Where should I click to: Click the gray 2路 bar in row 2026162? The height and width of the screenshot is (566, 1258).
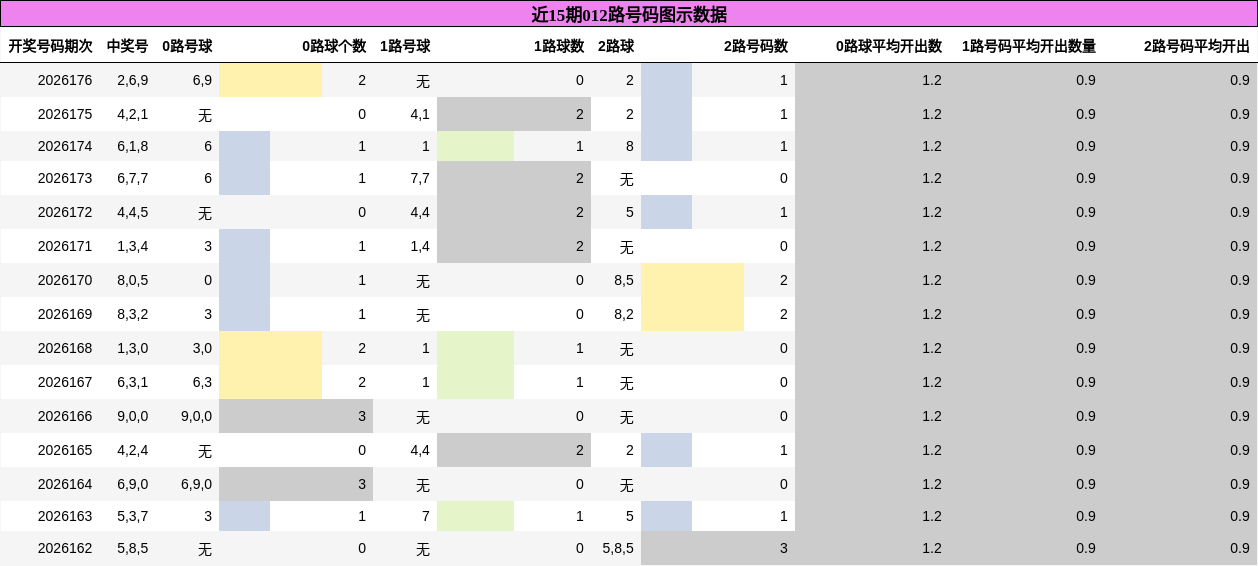pyautogui.click(x=718, y=548)
